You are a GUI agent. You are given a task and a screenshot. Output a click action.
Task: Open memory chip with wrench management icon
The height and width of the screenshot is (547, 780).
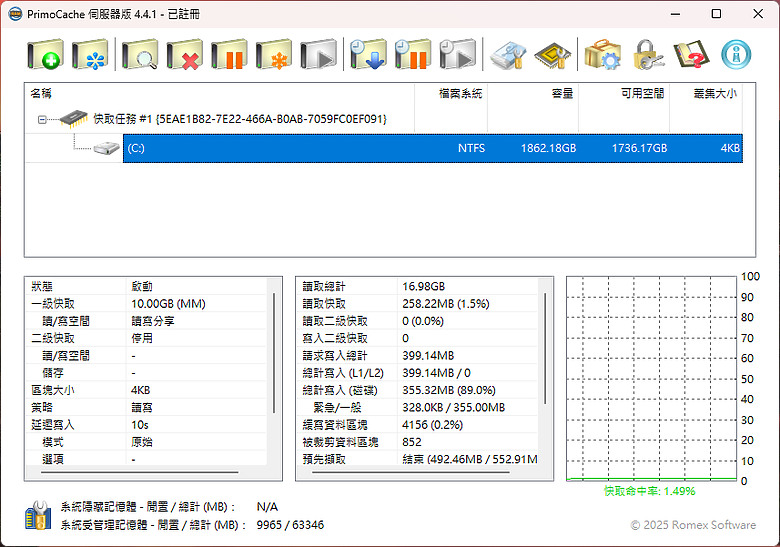553,54
